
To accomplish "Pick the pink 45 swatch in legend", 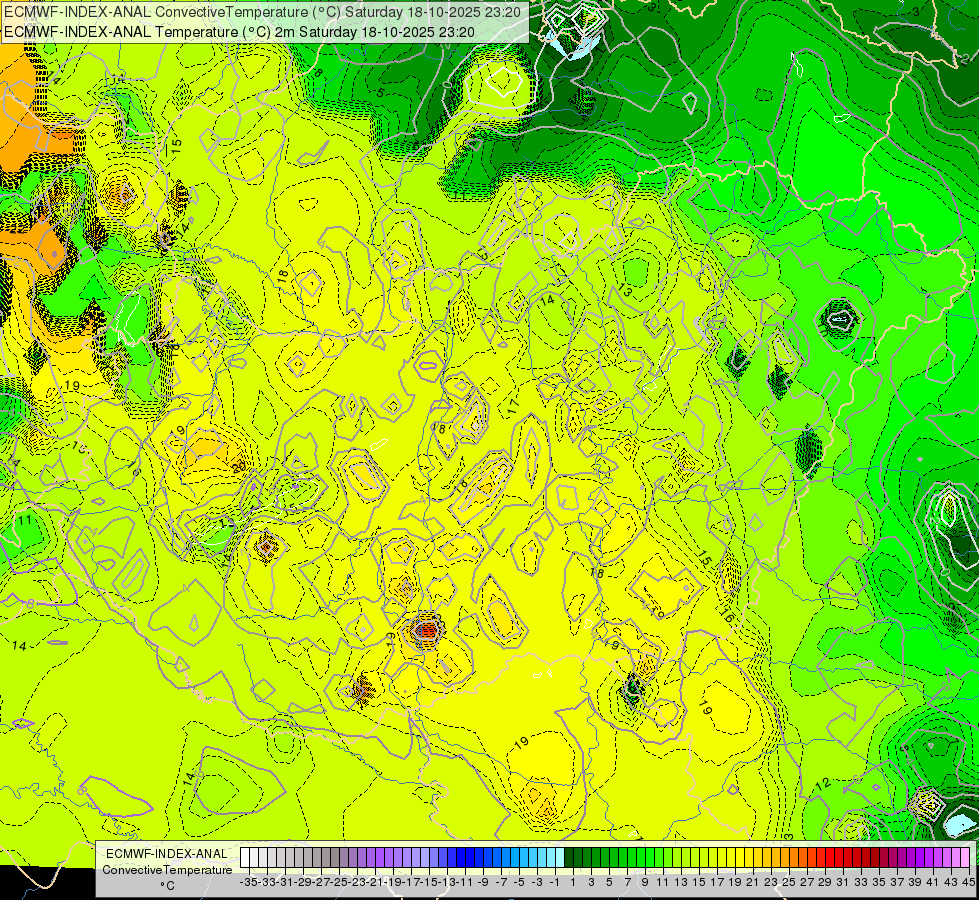I will [967, 857].
